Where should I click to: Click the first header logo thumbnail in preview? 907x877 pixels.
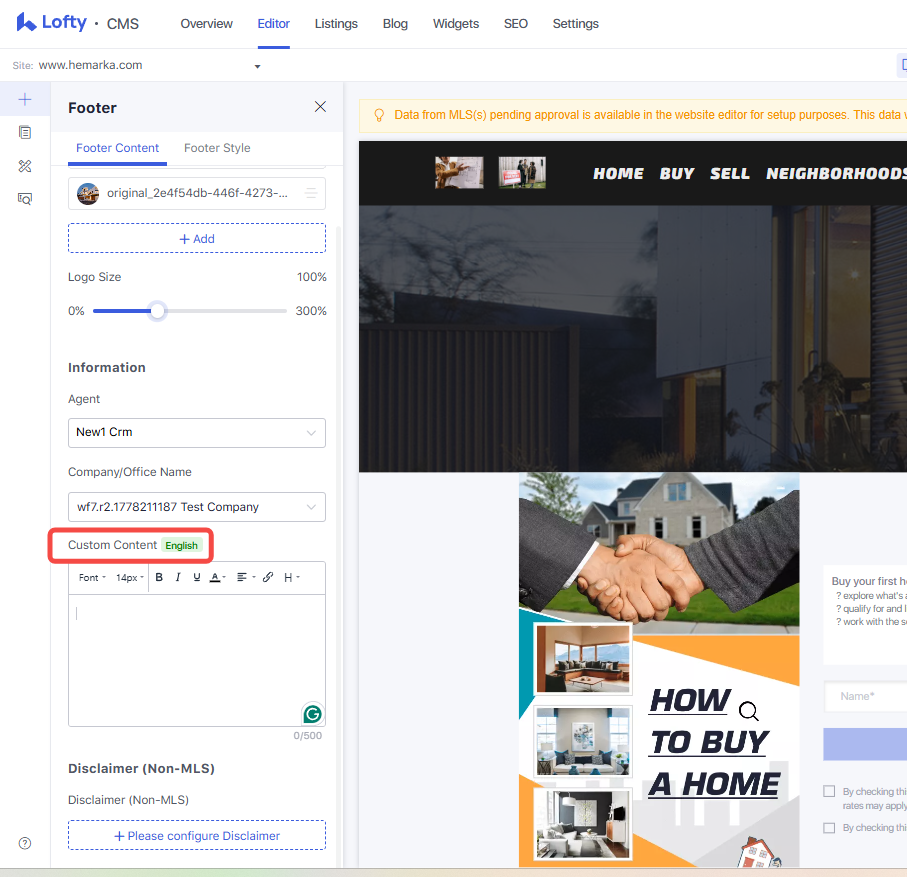point(459,172)
